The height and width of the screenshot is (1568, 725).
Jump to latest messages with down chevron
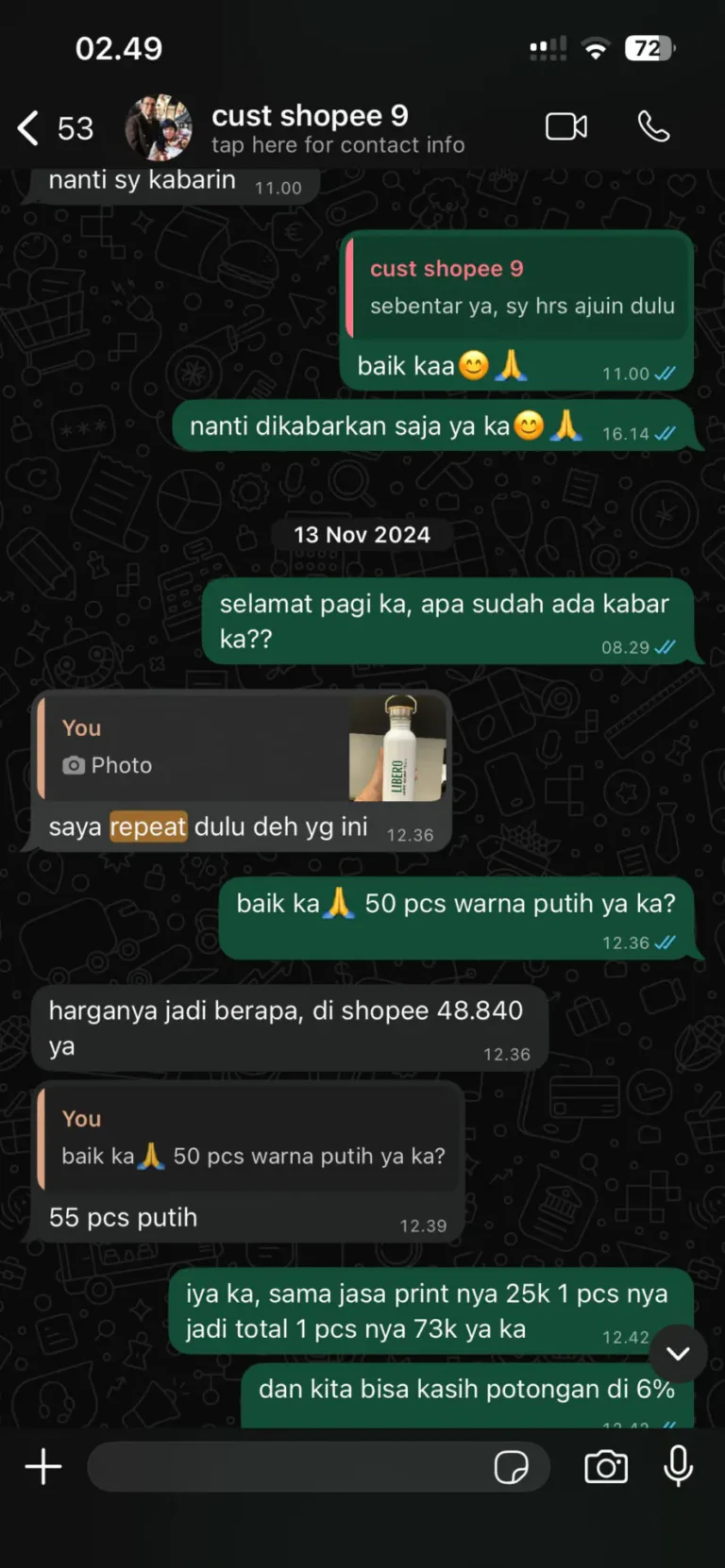[678, 1354]
